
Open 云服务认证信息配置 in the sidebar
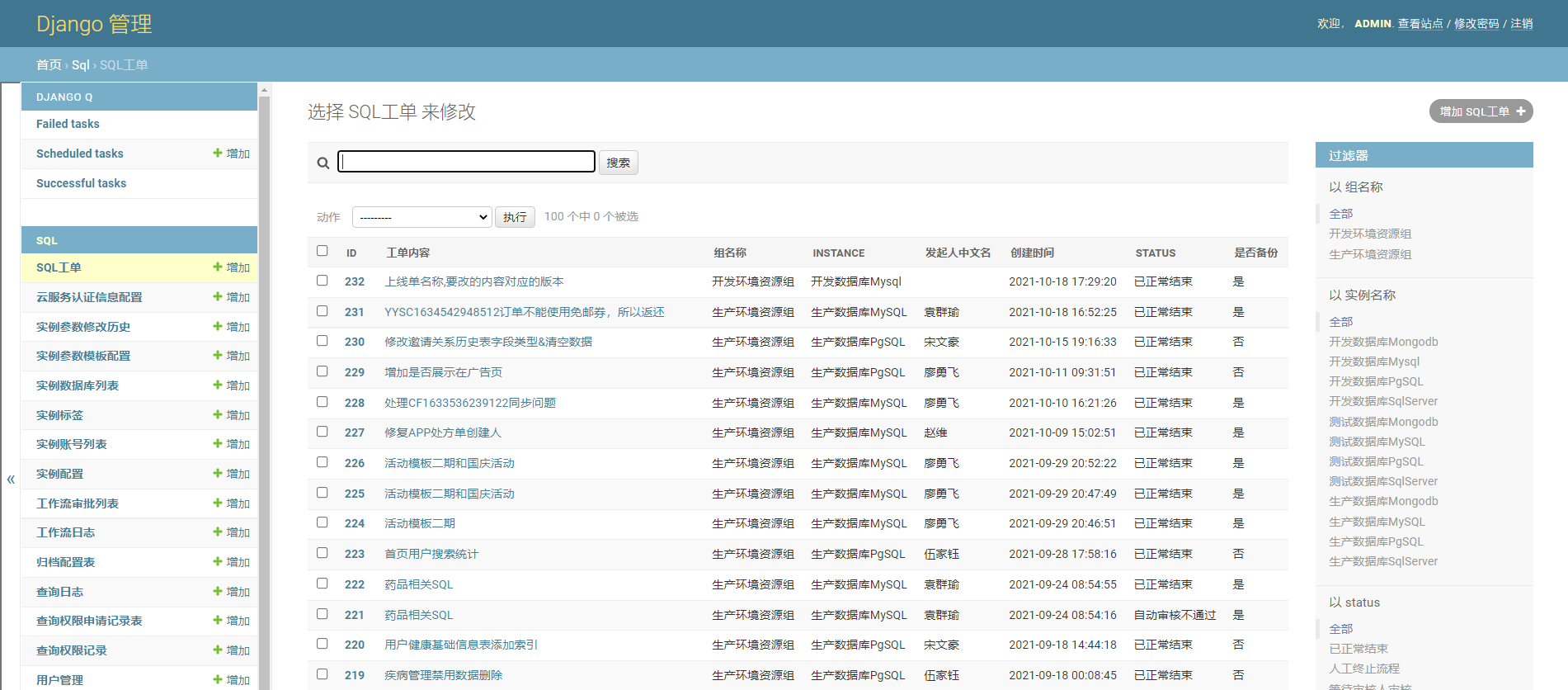[x=89, y=297]
